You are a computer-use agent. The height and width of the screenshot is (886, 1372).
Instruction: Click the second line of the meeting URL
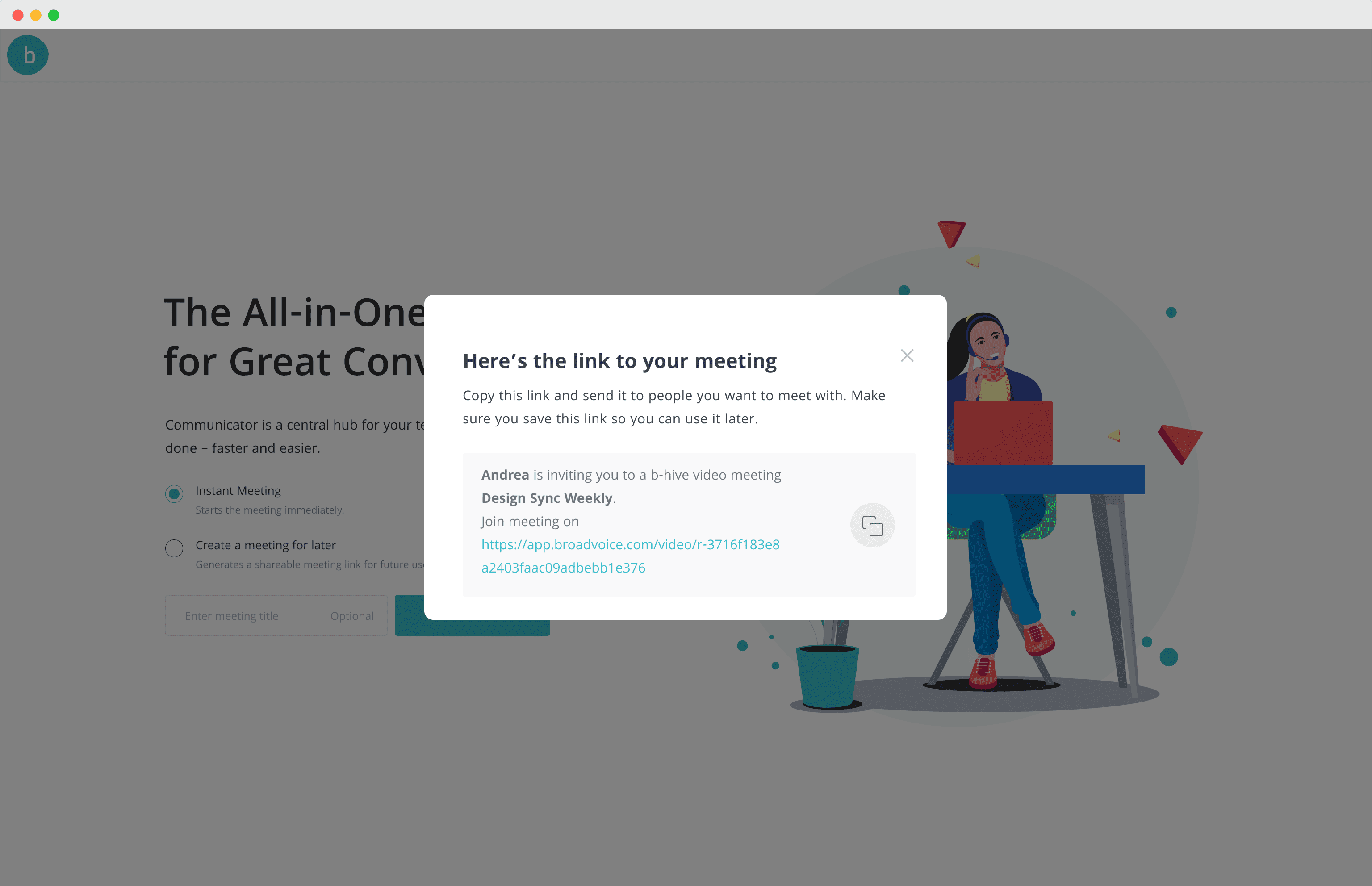[563, 568]
